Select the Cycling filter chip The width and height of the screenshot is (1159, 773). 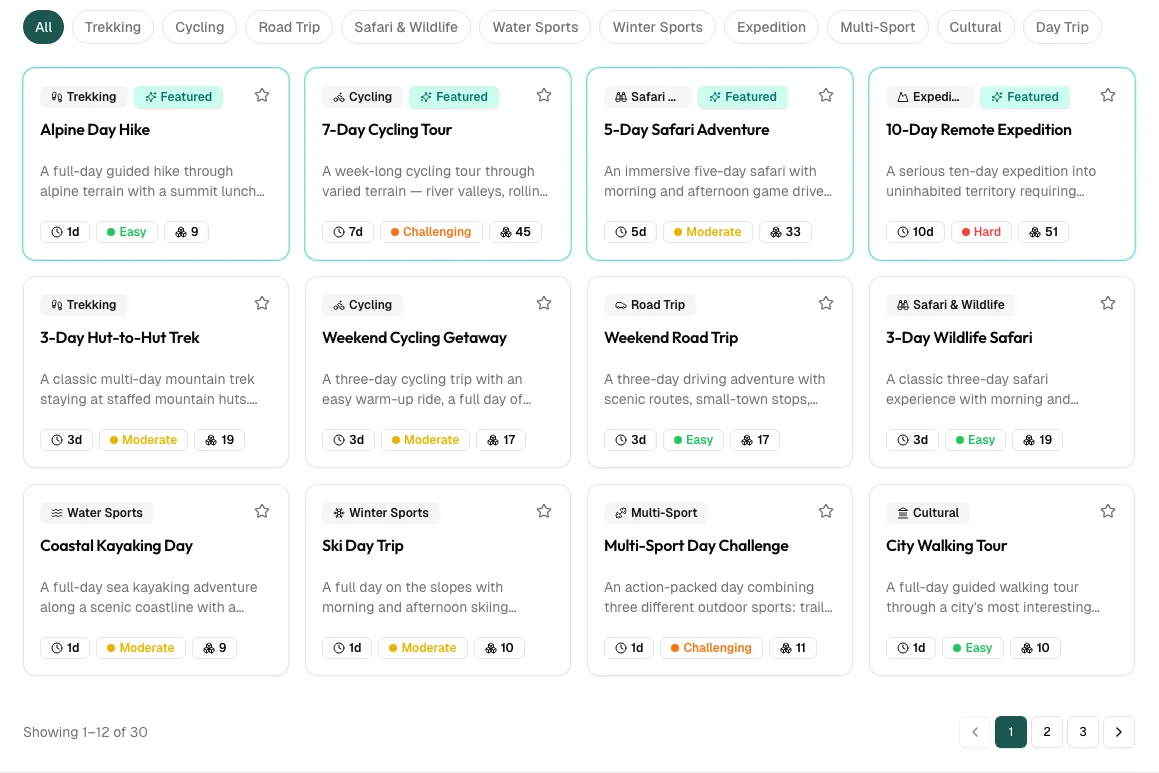point(199,27)
